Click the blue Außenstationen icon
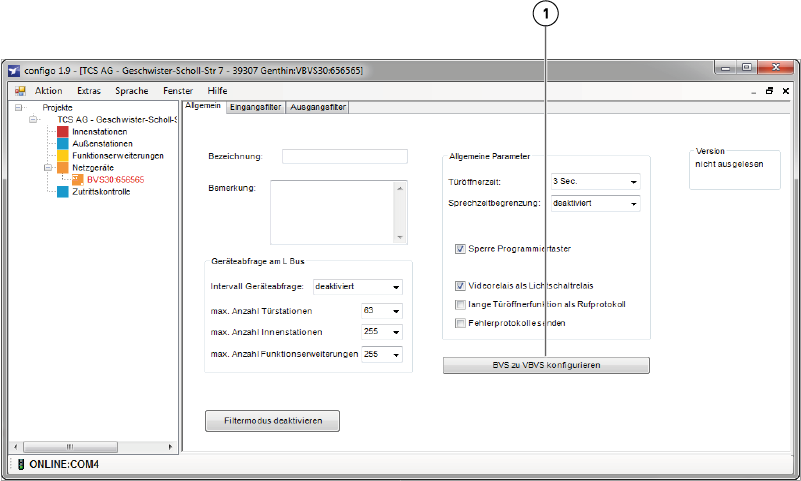The height and width of the screenshot is (481, 801). click(64, 144)
